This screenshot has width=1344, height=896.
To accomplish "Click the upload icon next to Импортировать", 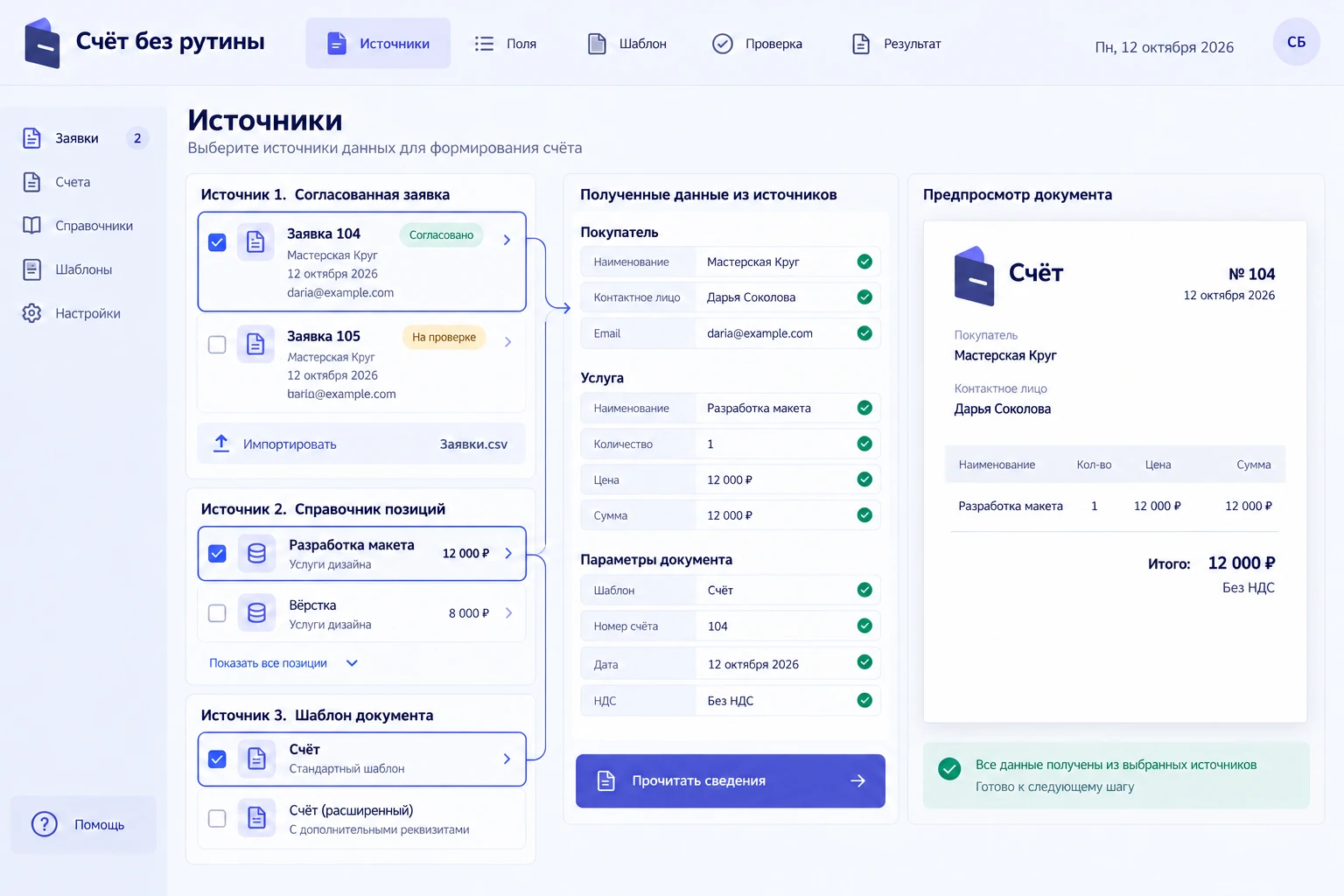I will [x=221, y=444].
